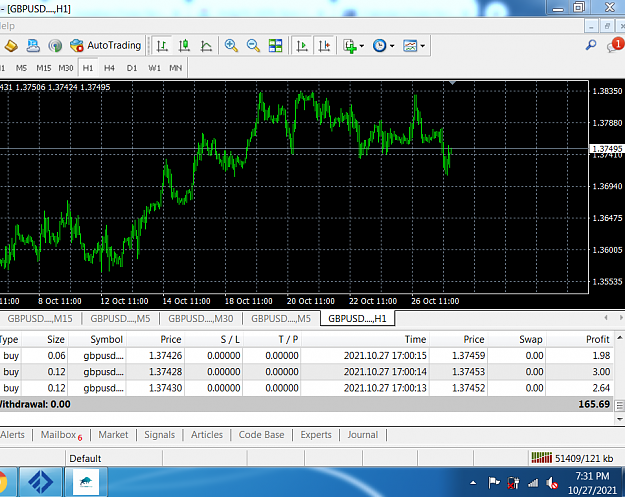Select the M15 timeframe button
625x497 pixels.
tap(44, 68)
